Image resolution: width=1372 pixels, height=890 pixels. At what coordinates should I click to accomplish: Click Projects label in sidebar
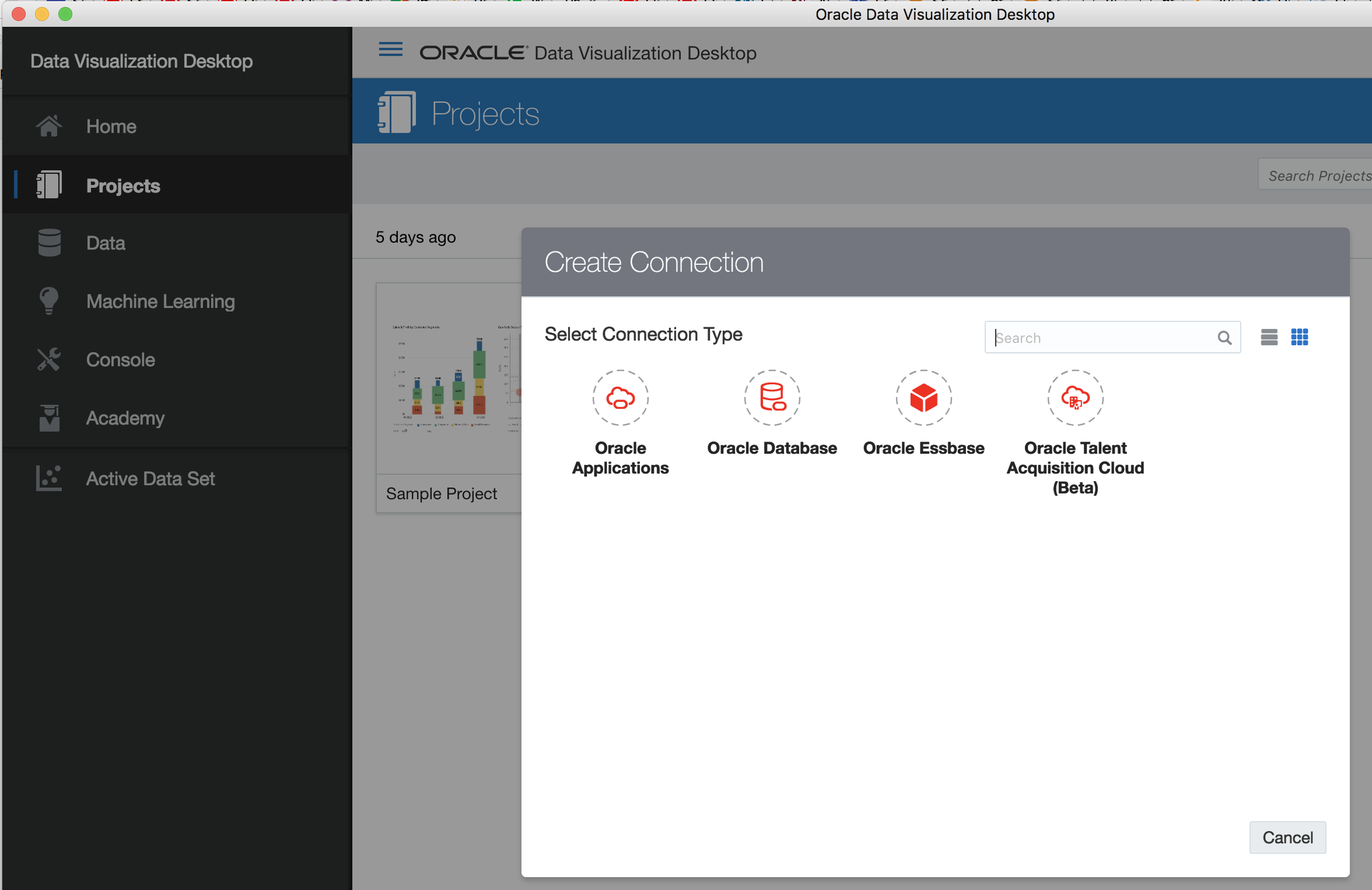123,185
